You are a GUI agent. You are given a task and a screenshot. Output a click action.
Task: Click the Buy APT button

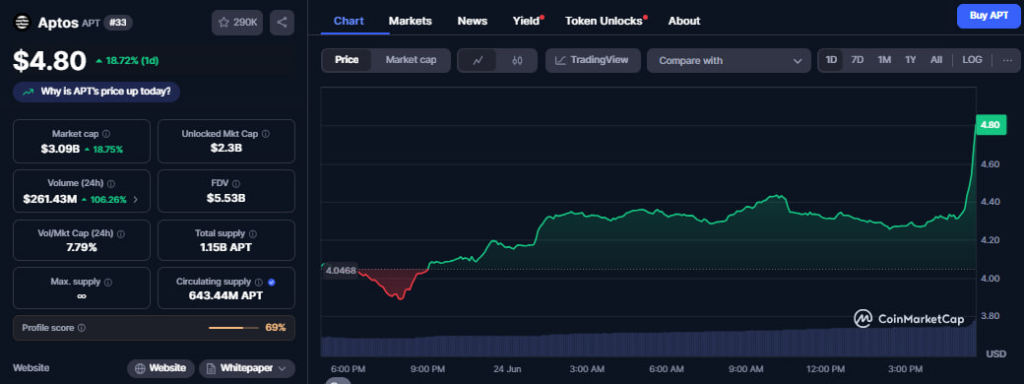tap(988, 16)
